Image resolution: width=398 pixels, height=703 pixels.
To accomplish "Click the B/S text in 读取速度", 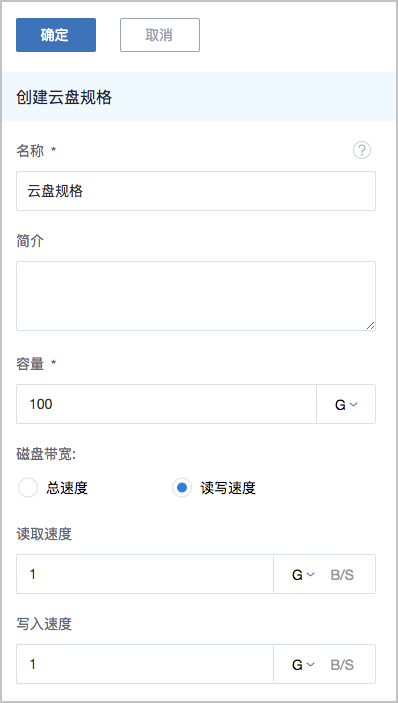I will tap(342, 575).
